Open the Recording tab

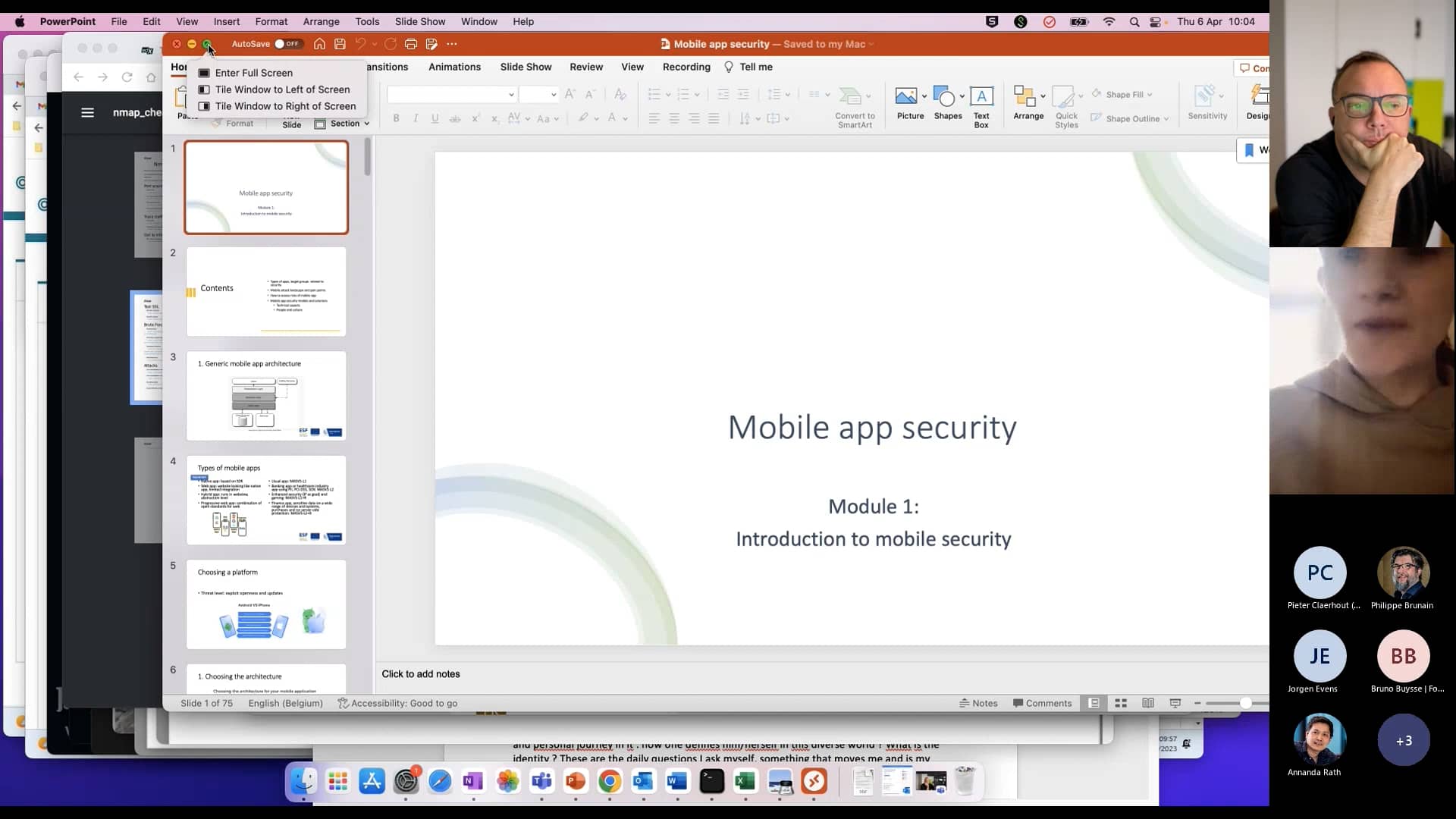point(686,67)
